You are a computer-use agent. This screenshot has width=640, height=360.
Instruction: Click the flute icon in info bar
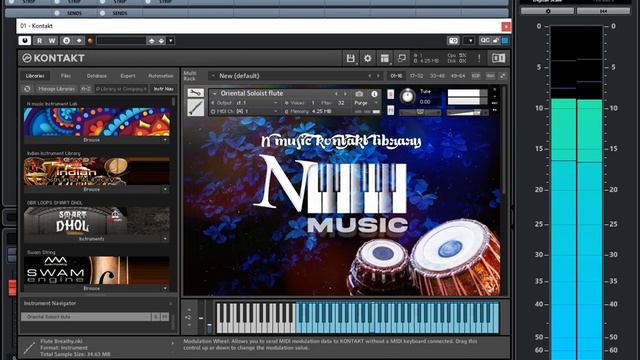[29, 348]
